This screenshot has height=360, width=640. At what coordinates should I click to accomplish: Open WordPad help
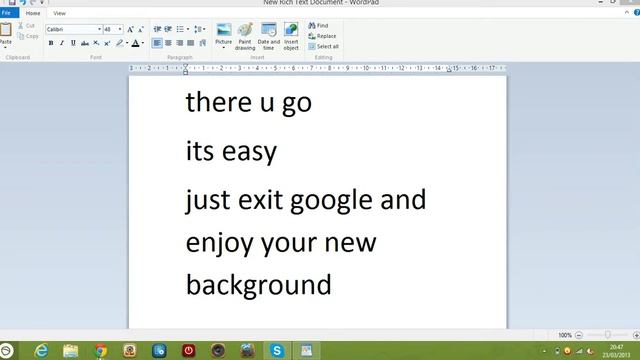tap(637, 13)
